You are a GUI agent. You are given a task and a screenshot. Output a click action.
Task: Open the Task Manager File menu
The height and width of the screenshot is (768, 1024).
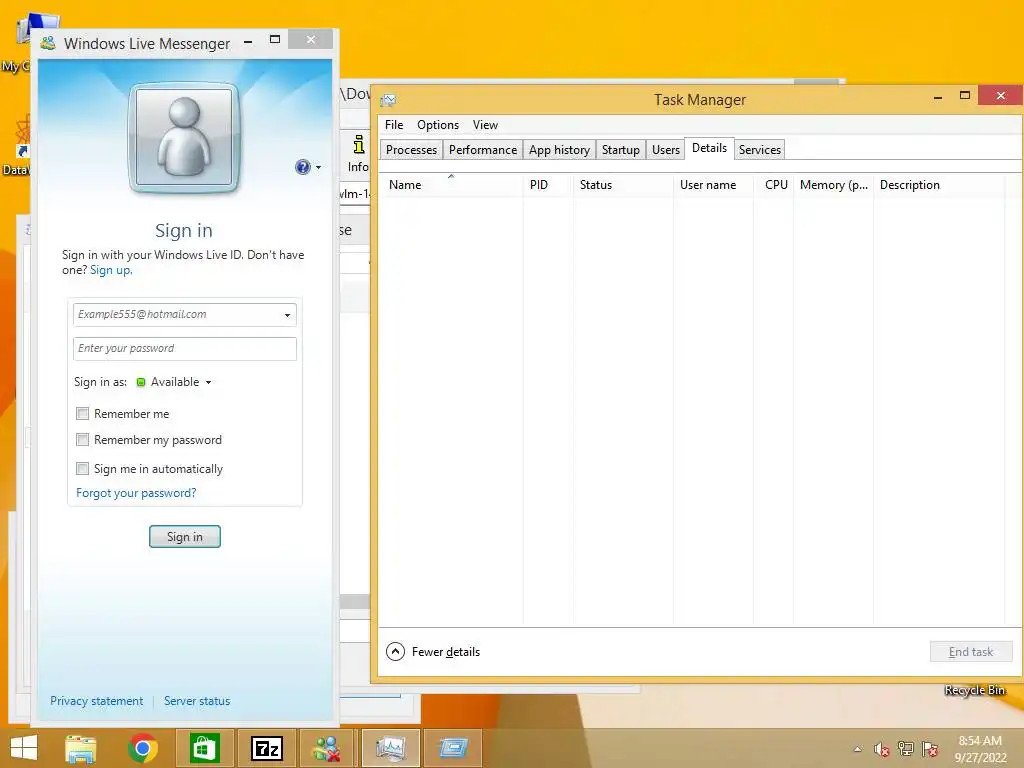coord(394,125)
